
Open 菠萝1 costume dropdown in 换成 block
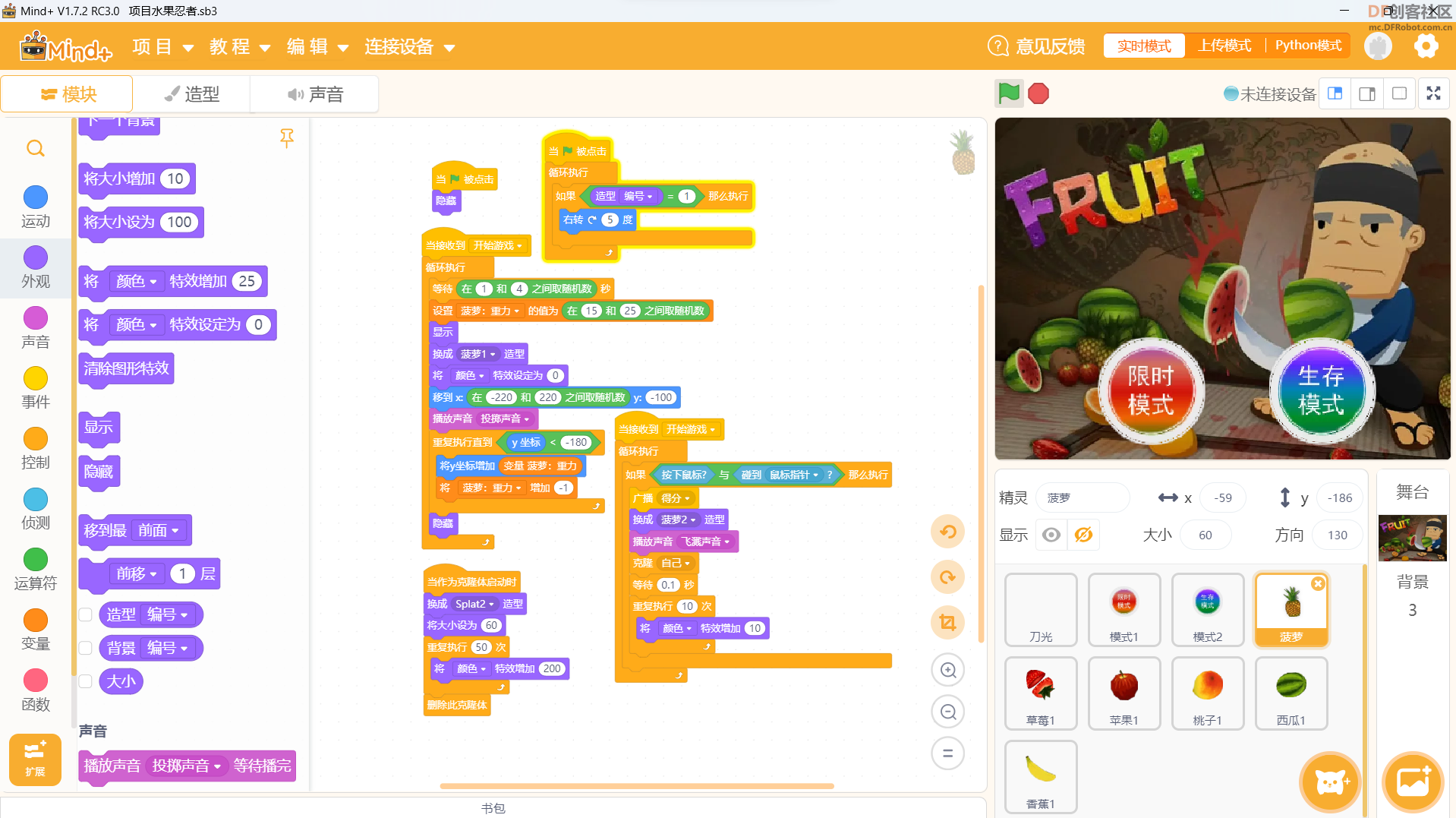click(477, 354)
